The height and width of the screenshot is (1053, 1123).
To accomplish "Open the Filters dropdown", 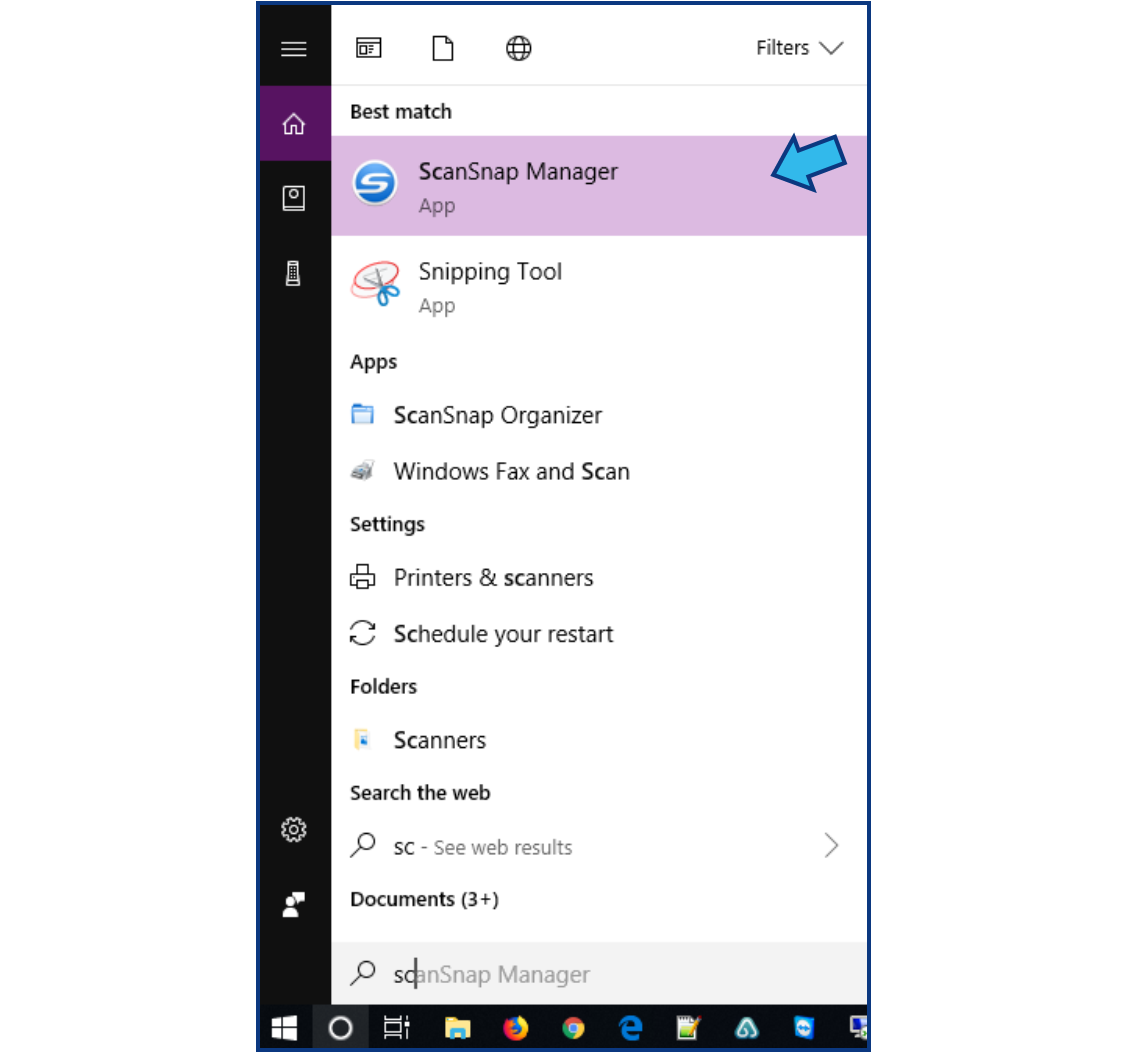I will pos(800,47).
